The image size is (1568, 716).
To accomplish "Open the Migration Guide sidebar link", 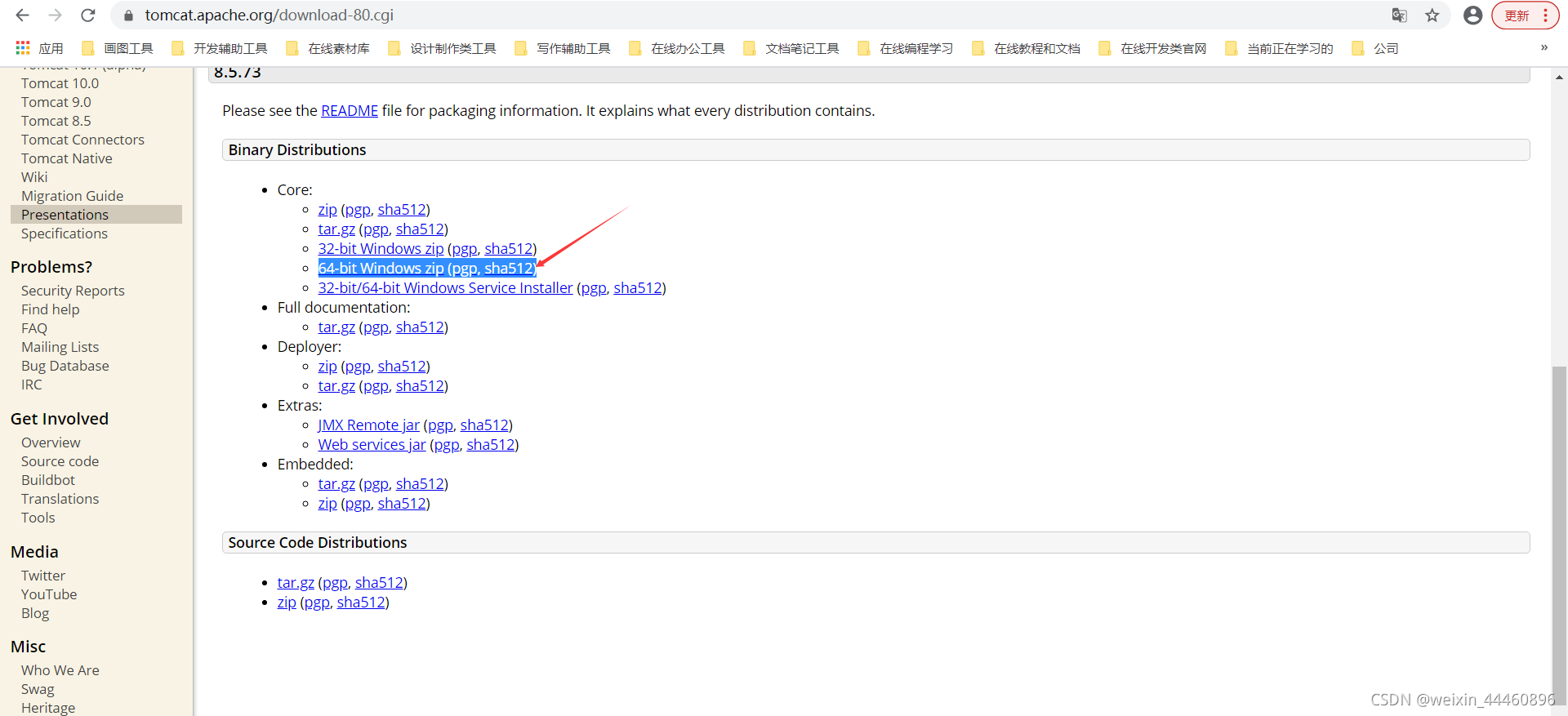I will click(72, 196).
